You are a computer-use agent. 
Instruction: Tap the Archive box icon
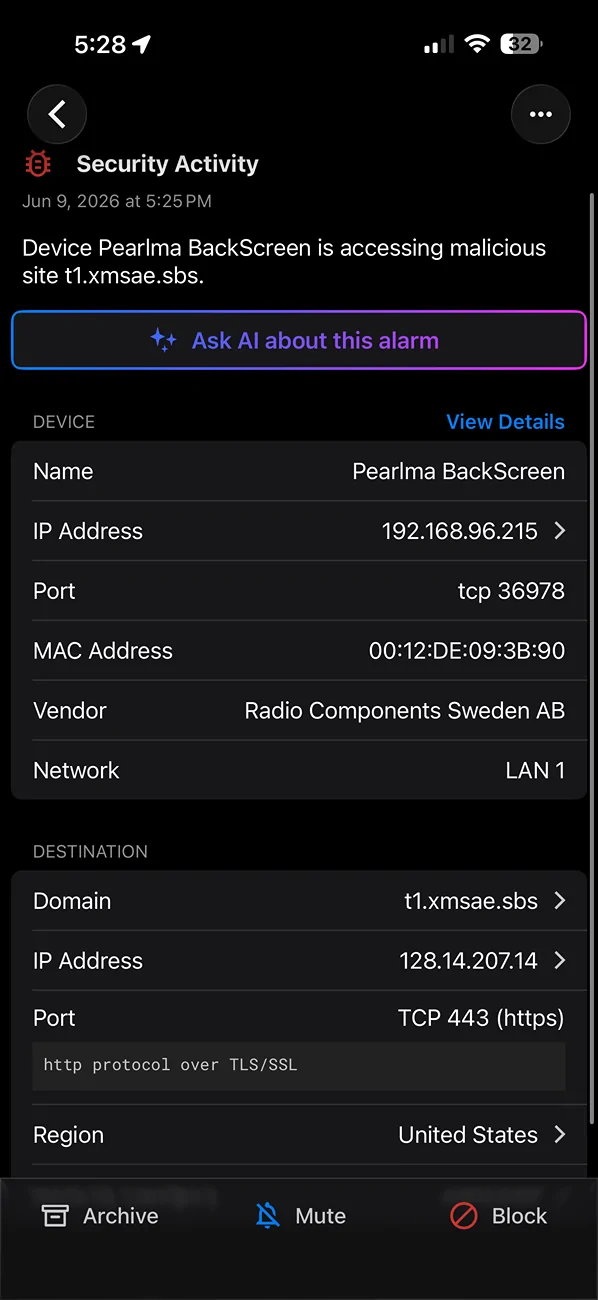55,1216
